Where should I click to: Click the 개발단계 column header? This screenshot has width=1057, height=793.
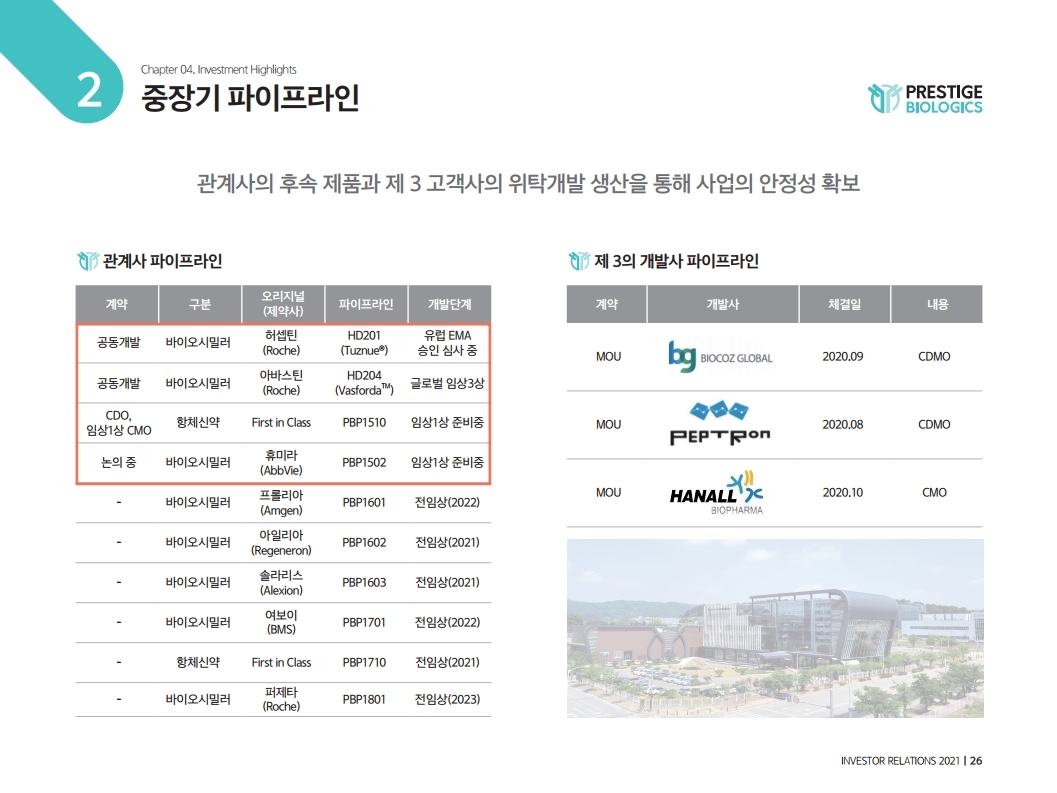click(450, 304)
